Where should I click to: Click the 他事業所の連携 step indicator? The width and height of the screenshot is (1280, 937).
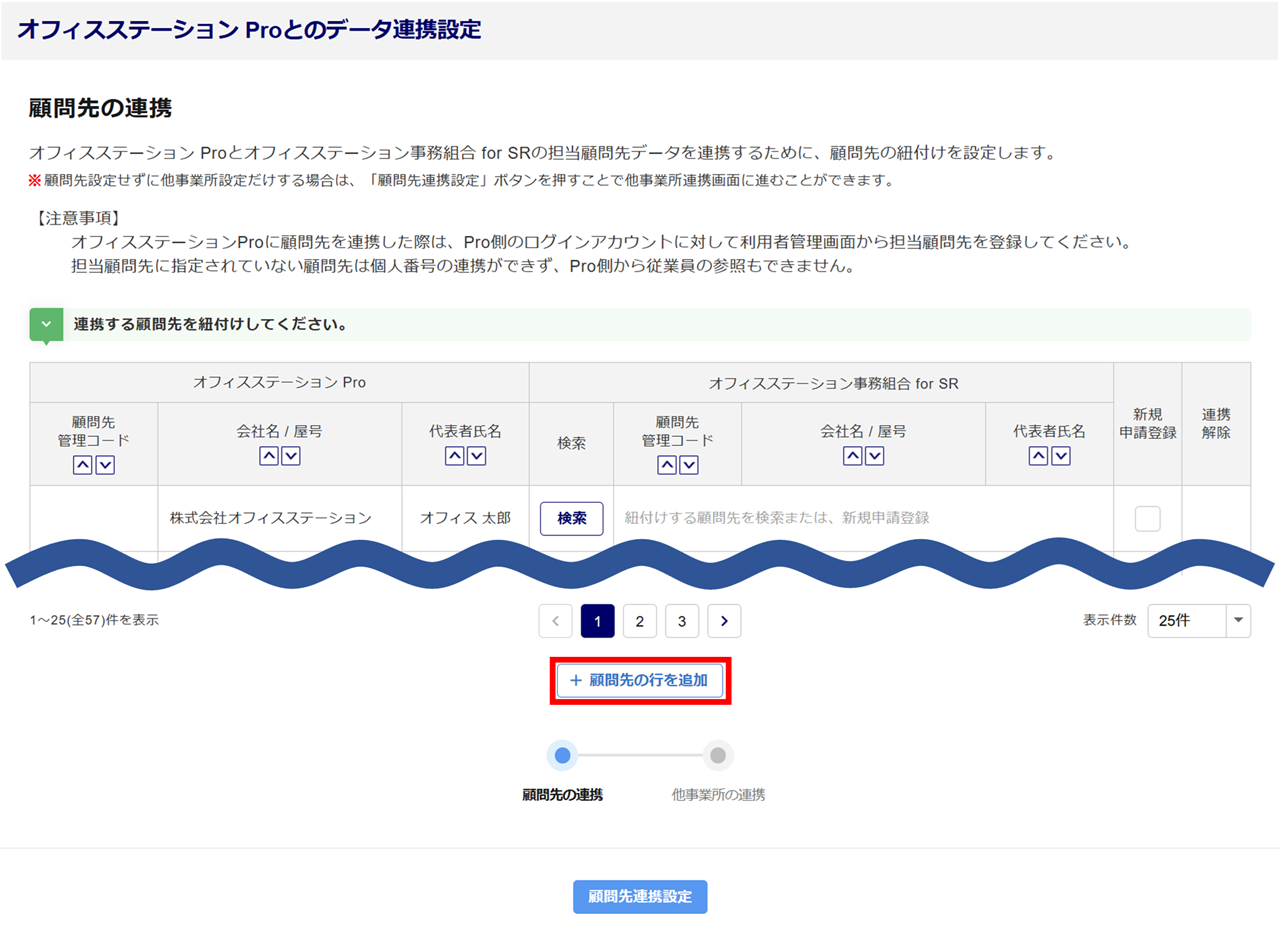click(x=718, y=755)
